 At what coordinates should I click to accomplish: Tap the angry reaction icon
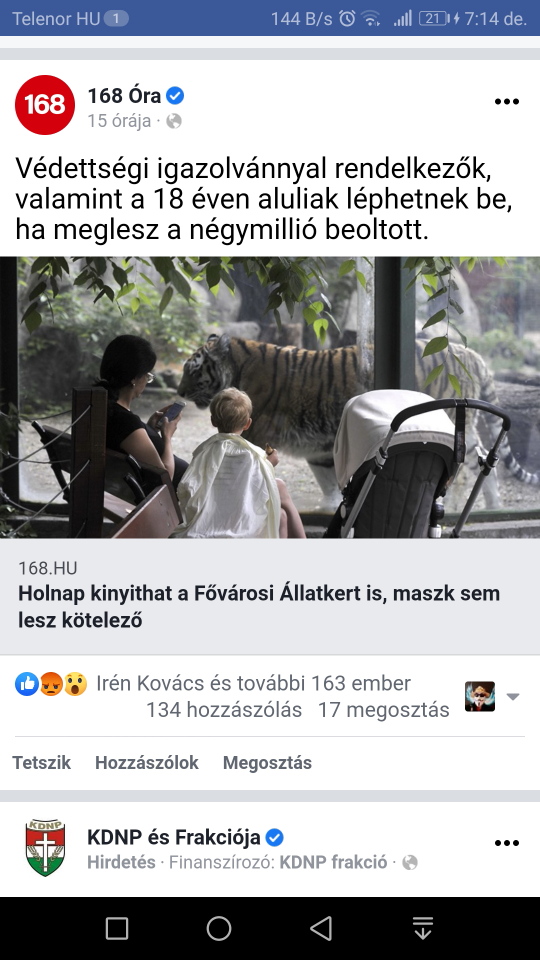51,684
